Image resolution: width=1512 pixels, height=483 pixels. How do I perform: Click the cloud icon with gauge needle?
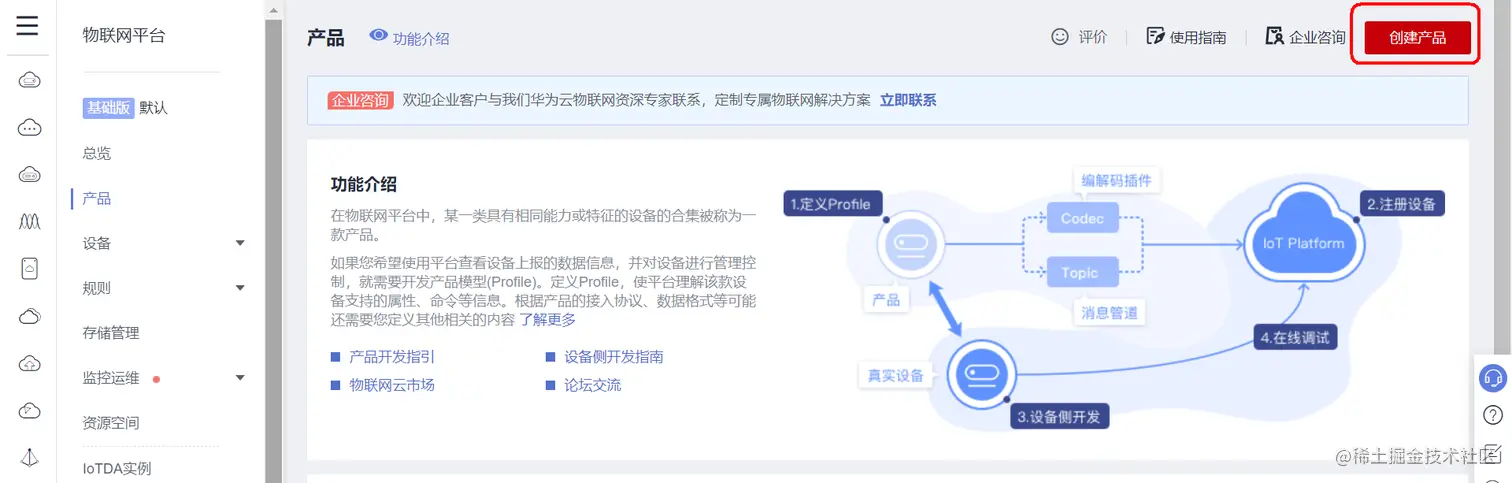pyautogui.click(x=30, y=411)
